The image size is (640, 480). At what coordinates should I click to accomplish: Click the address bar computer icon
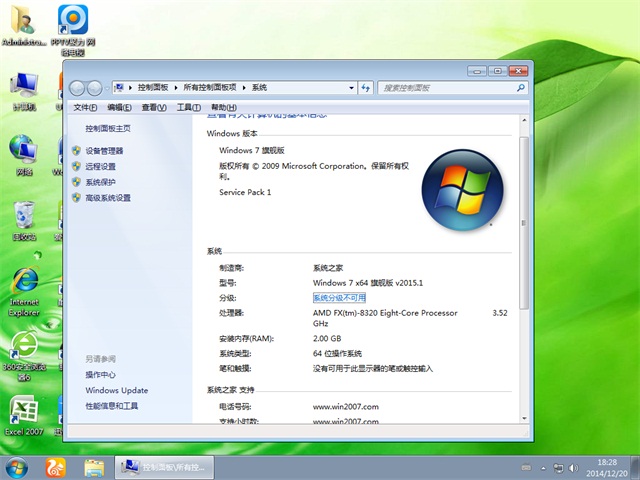click(119, 87)
